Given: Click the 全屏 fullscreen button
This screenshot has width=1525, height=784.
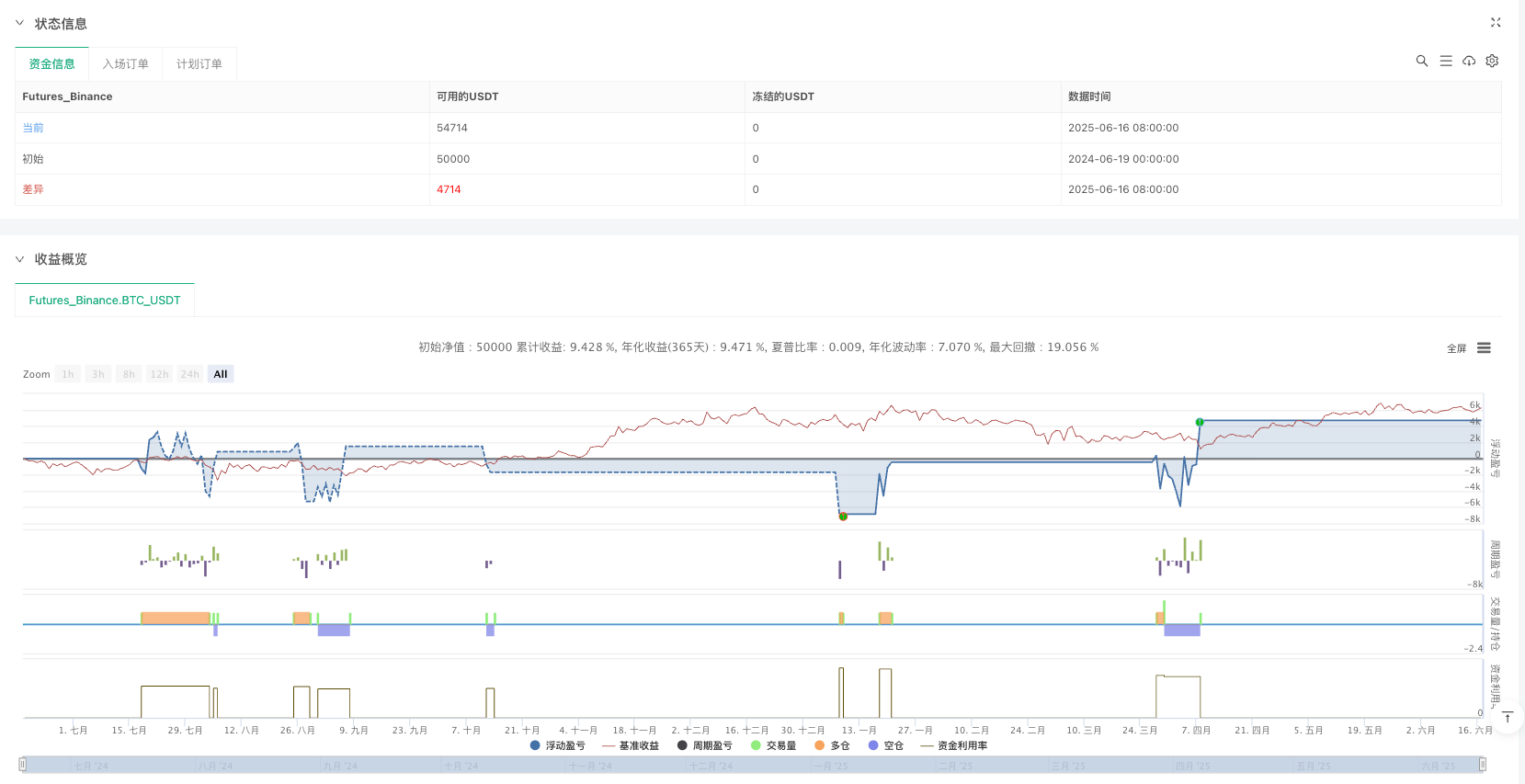Looking at the screenshot, I should click(1456, 348).
